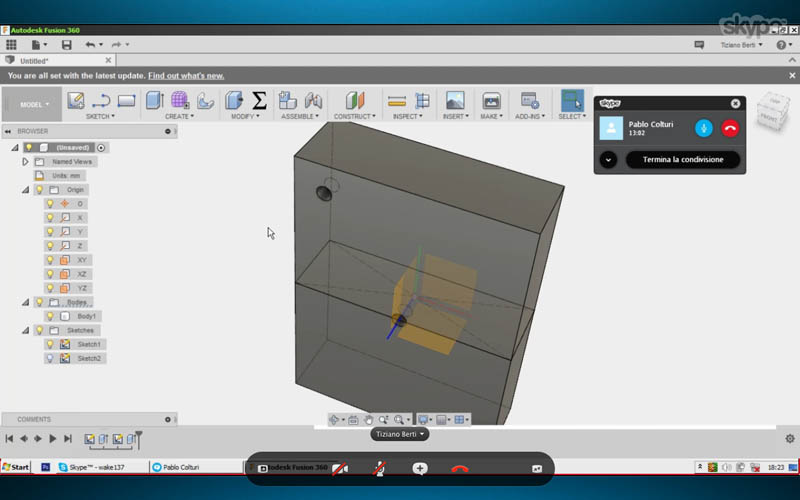Viewport: 800px width, 500px height.
Task: Select the 3D Print make tool
Action: 491,101
